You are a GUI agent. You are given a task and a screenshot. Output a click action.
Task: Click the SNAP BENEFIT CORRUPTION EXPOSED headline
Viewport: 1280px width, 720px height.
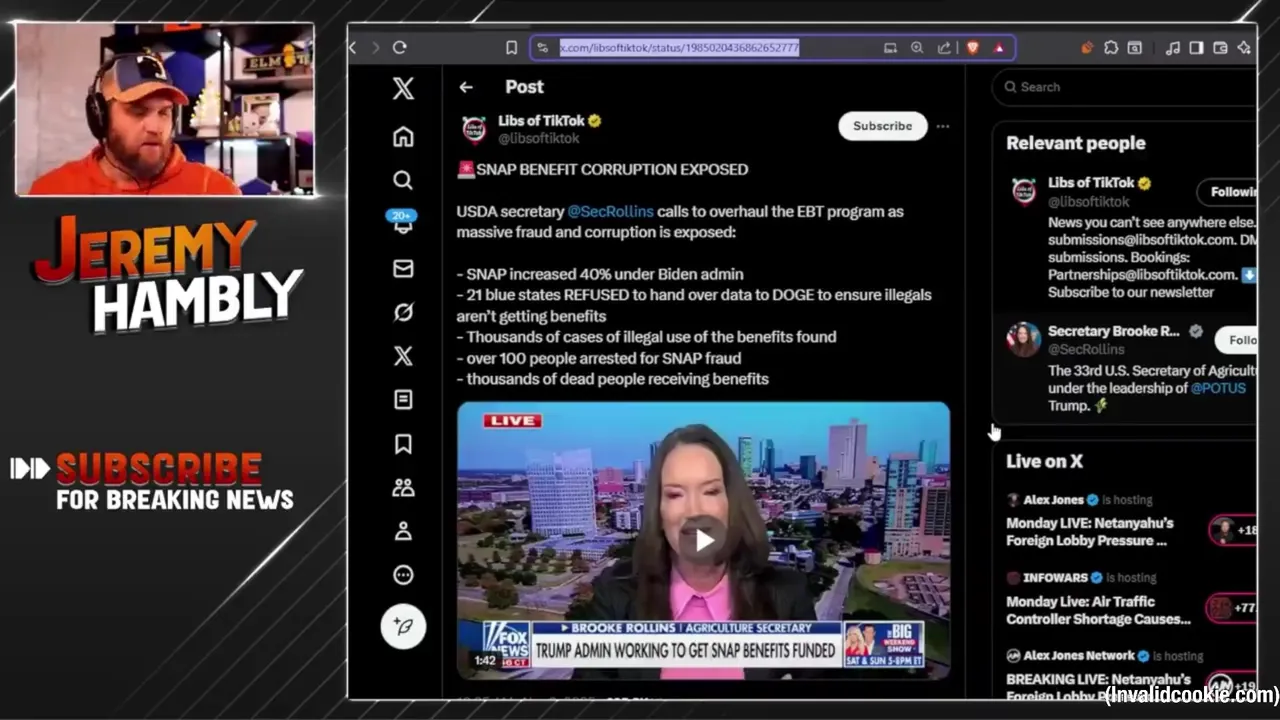(612, 169)
